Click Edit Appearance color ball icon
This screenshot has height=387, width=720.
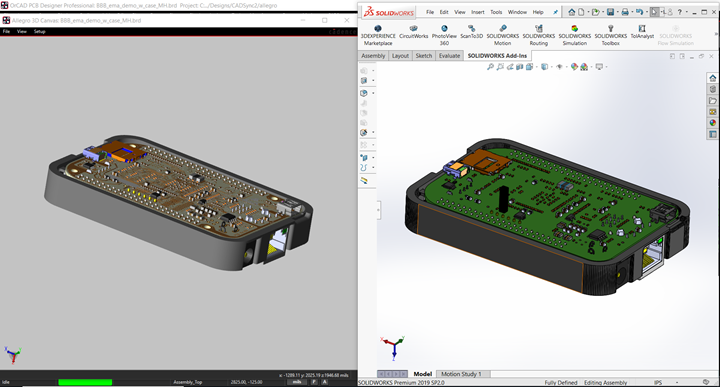[x=574, y=67]
